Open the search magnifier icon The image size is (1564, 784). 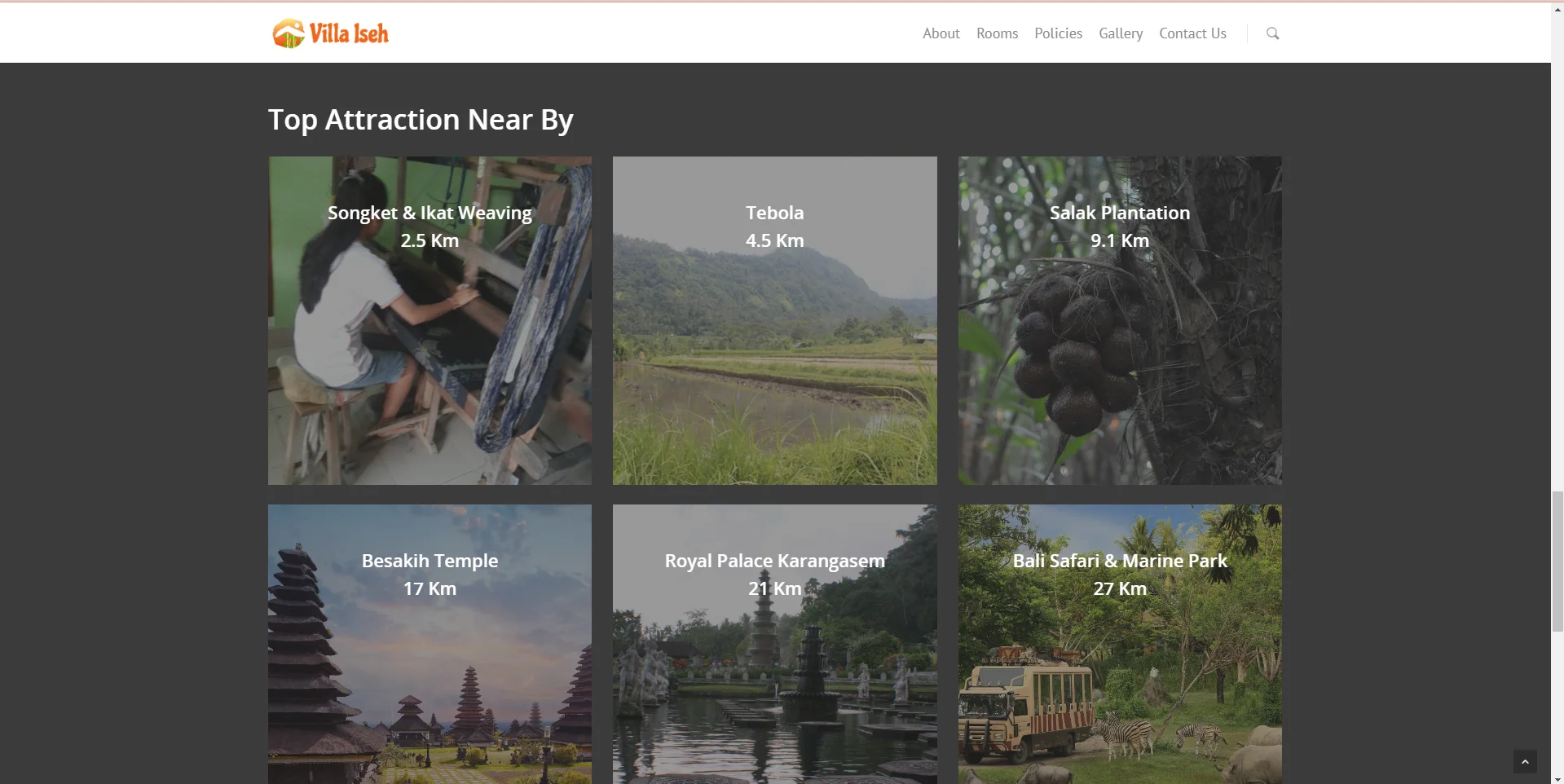click(1272, 33)
